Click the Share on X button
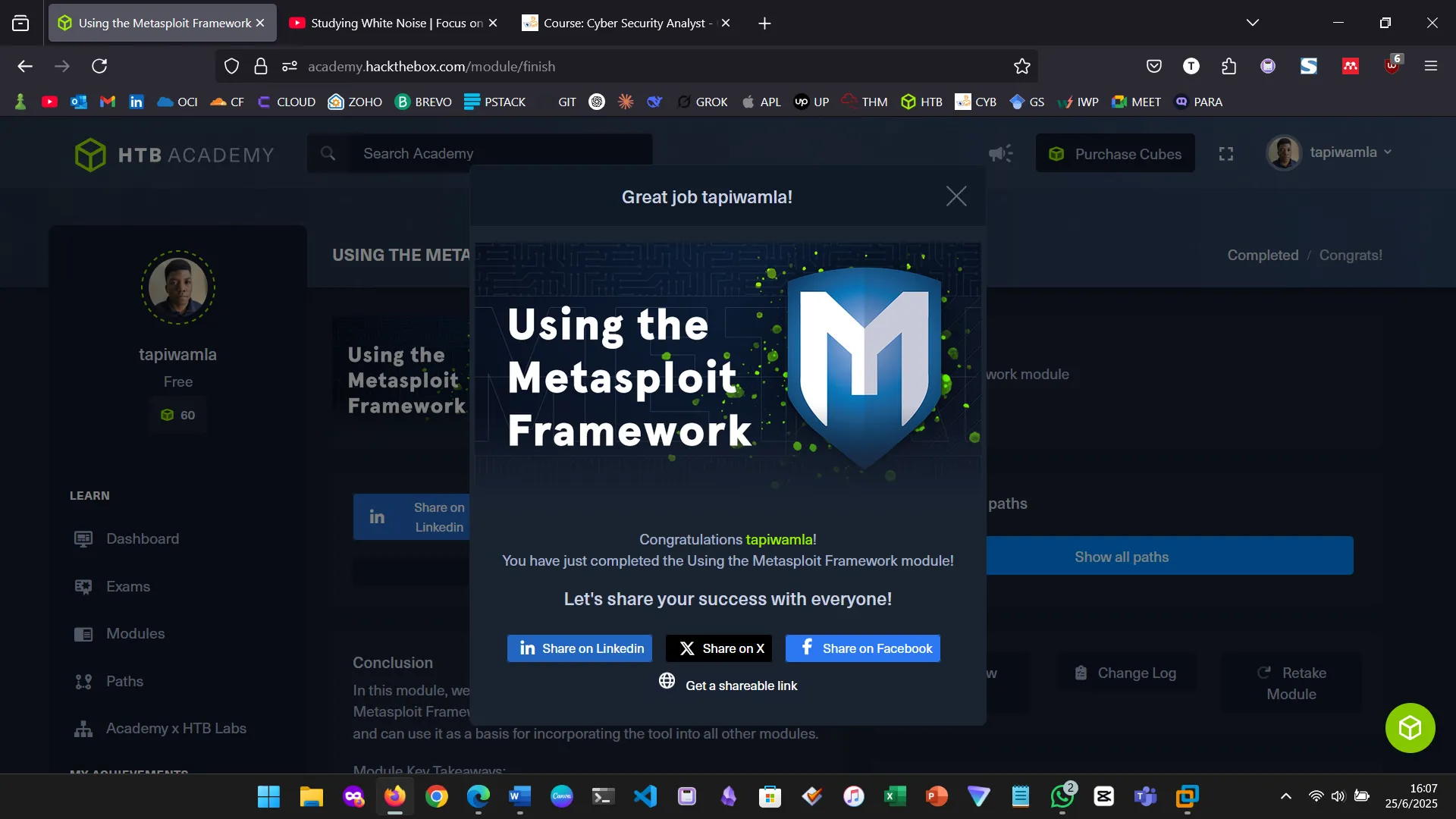The image size is (1456, 819). click(x=718, y=648)
